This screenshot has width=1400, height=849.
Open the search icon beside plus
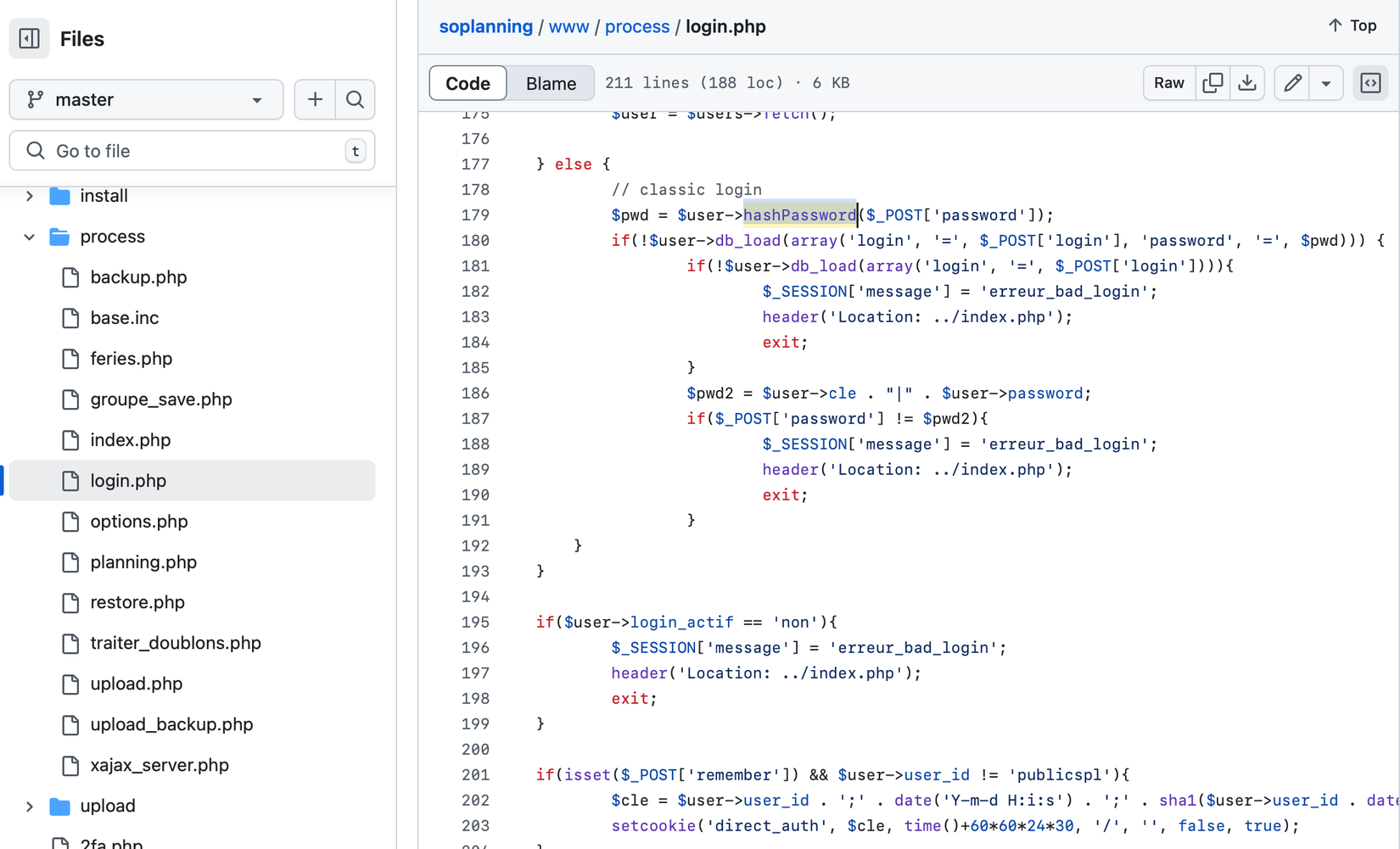[356, 100]
